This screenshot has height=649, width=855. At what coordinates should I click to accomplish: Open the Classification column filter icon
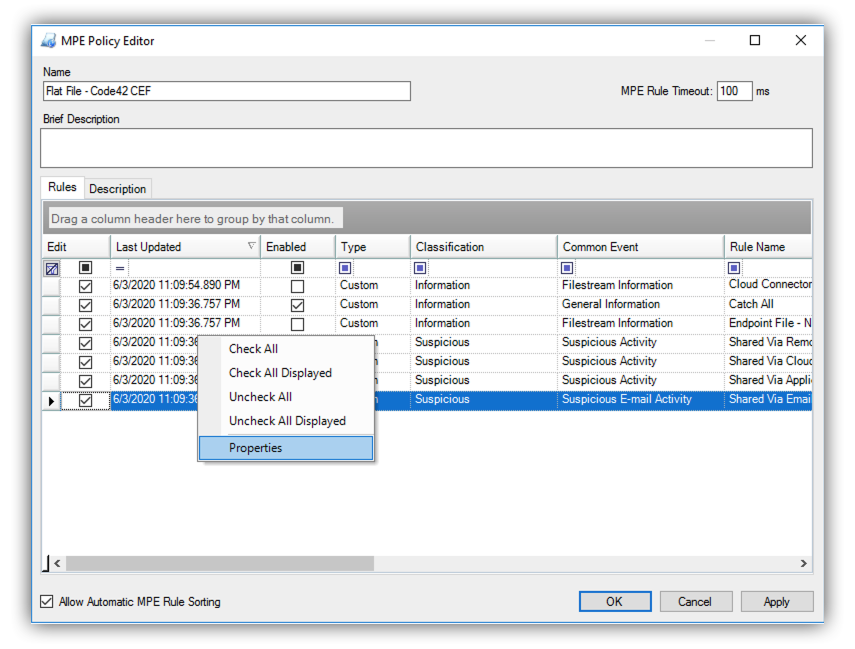pos(420,268)
